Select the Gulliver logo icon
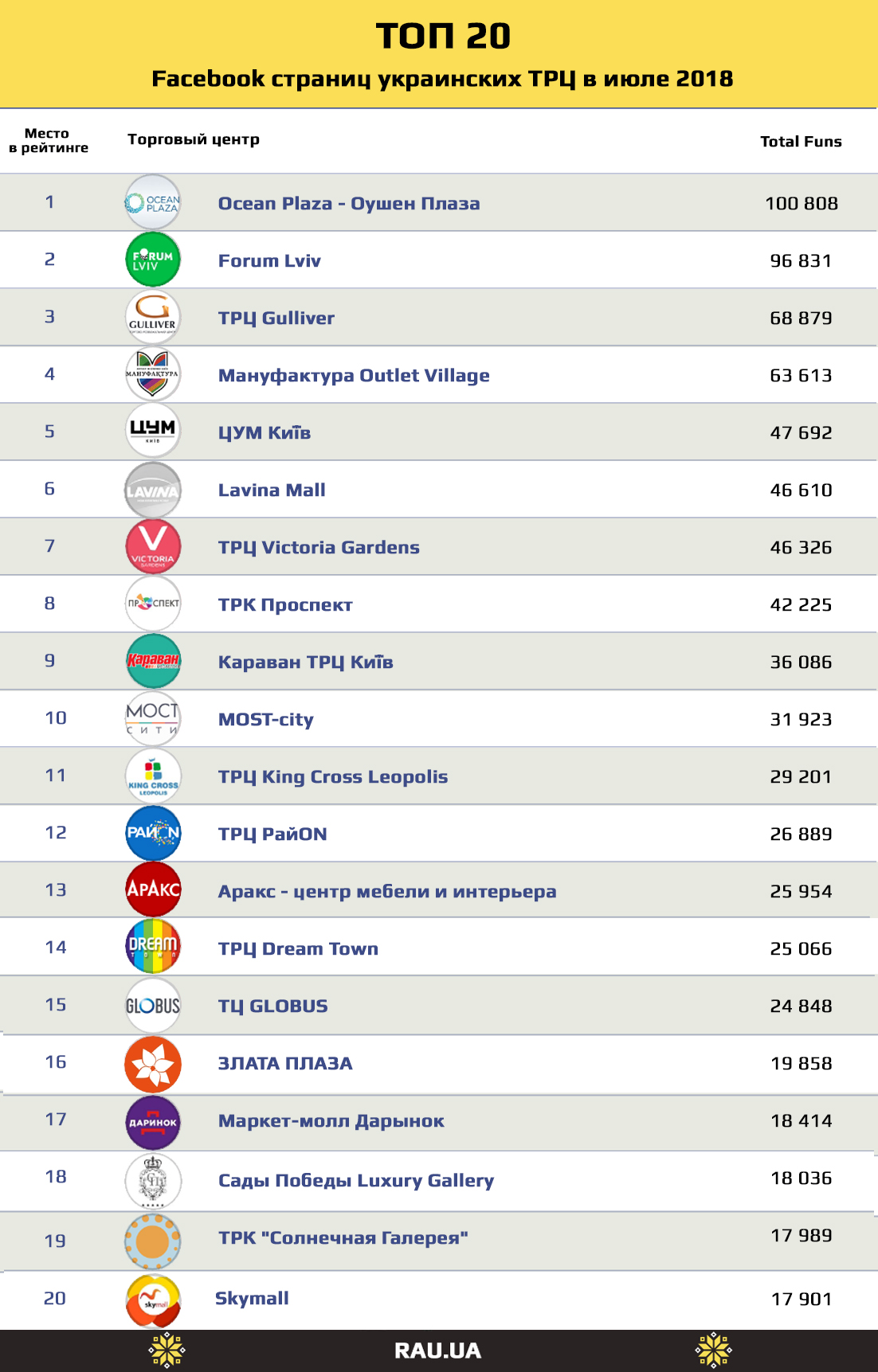The height and width of the screenshot is (1372, 878). (x=153, y=317)
